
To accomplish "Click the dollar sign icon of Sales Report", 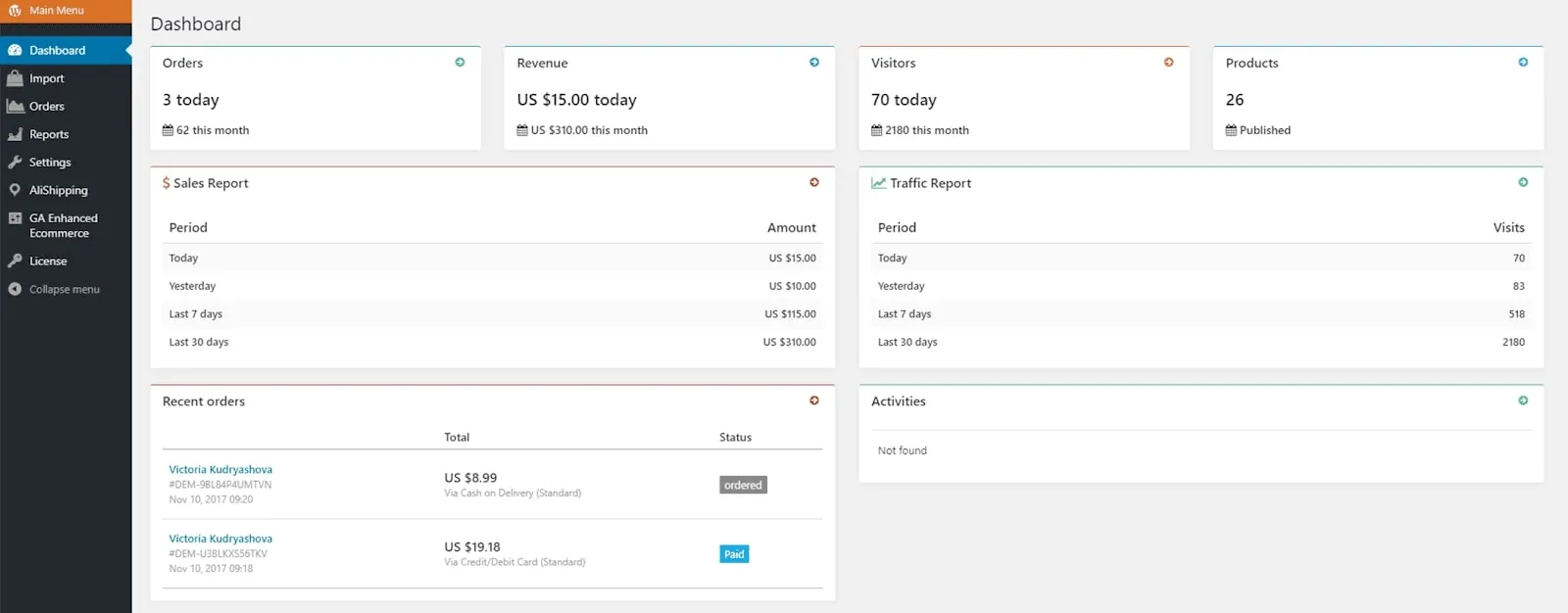I will click(x=167, y=183).
